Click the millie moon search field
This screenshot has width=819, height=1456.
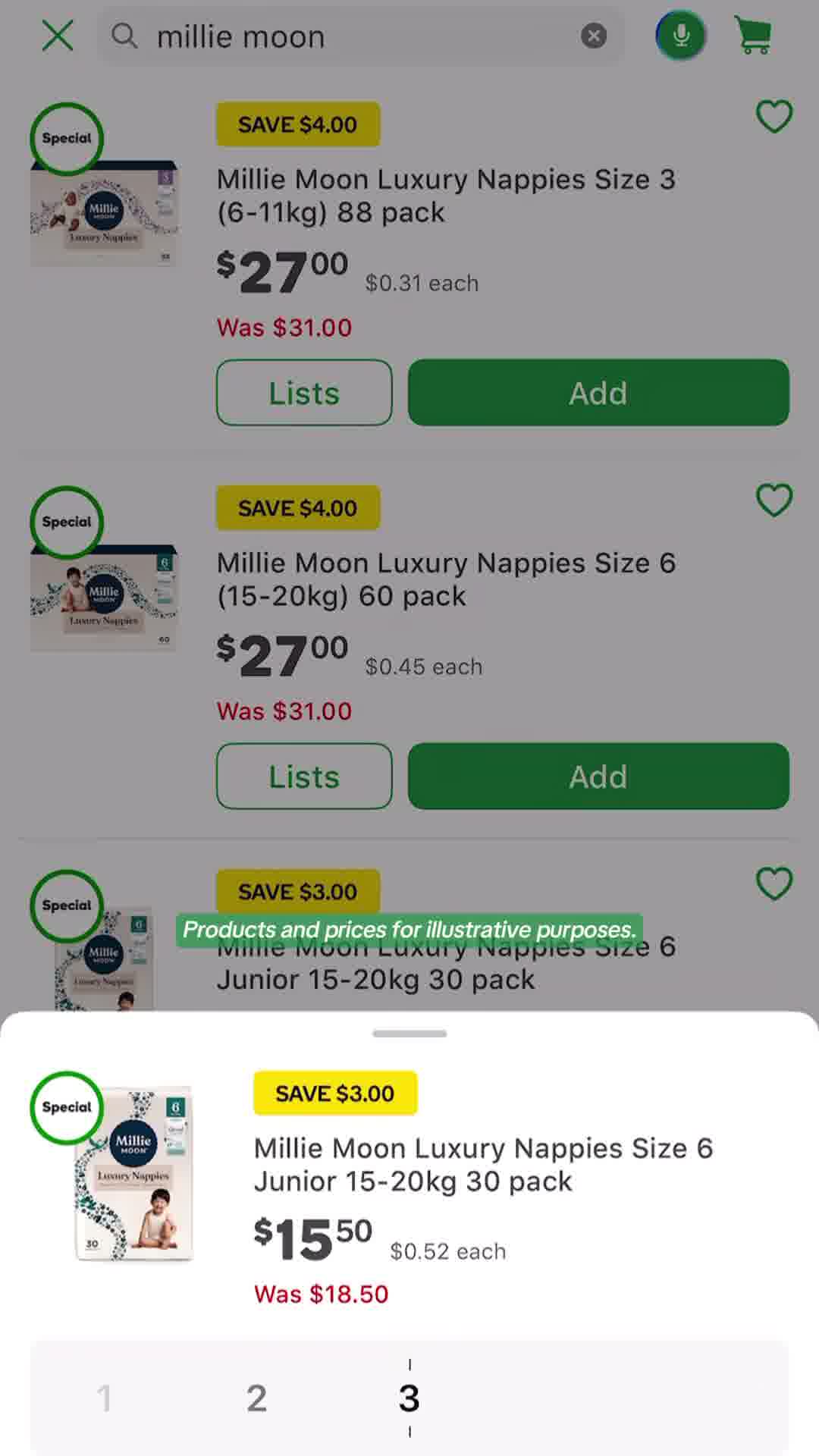pos(361,36)
